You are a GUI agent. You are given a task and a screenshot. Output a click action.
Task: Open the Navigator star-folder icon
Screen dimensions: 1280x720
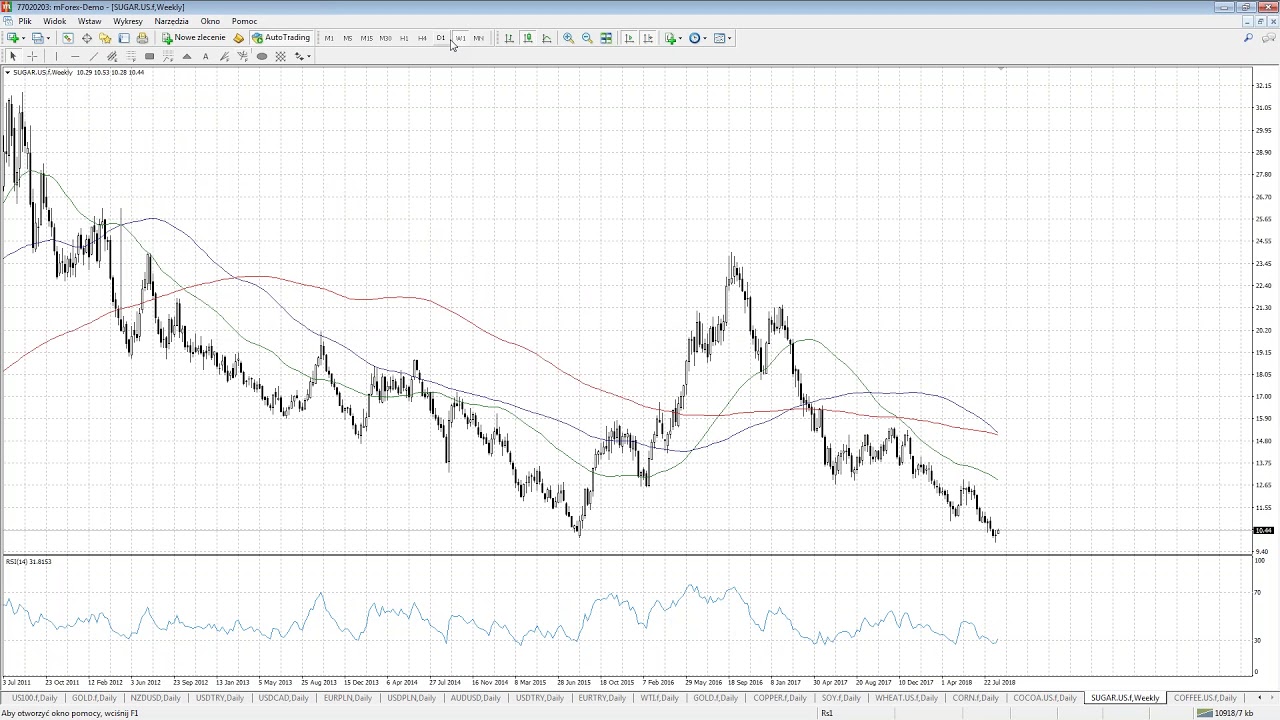click(x=105, y=38)
